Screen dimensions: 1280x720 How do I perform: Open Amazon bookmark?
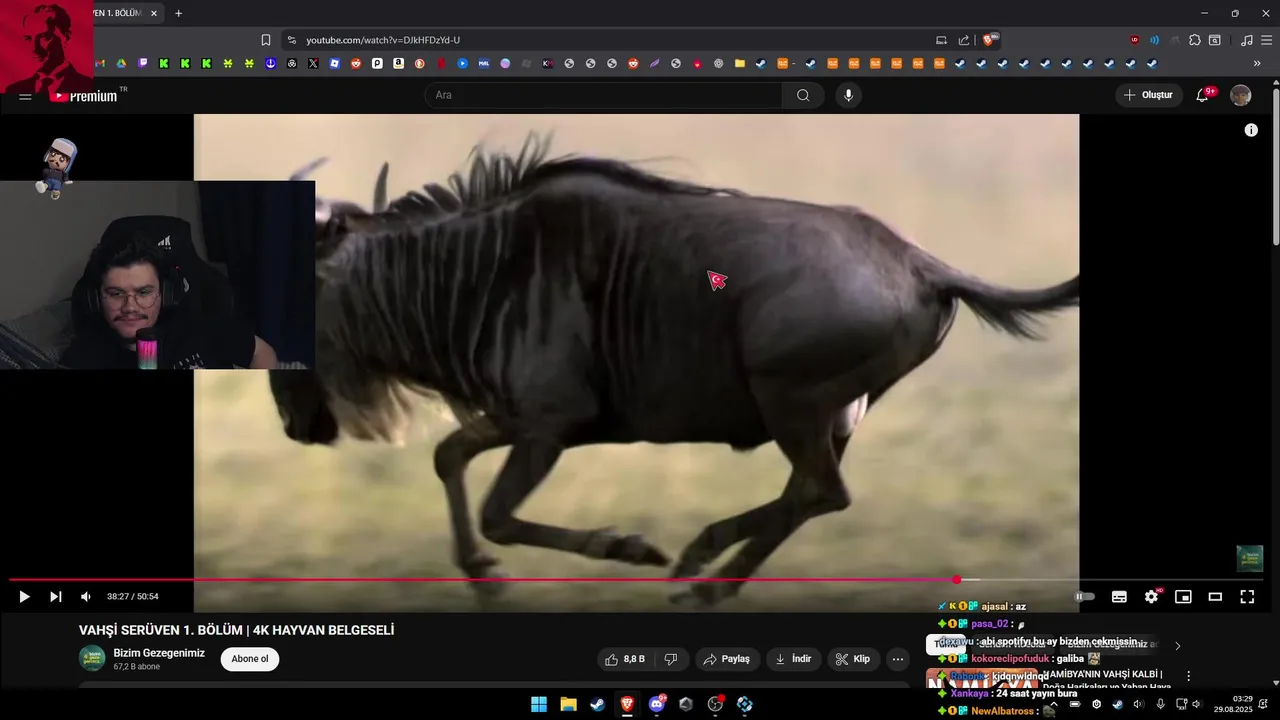click(398, 63)
